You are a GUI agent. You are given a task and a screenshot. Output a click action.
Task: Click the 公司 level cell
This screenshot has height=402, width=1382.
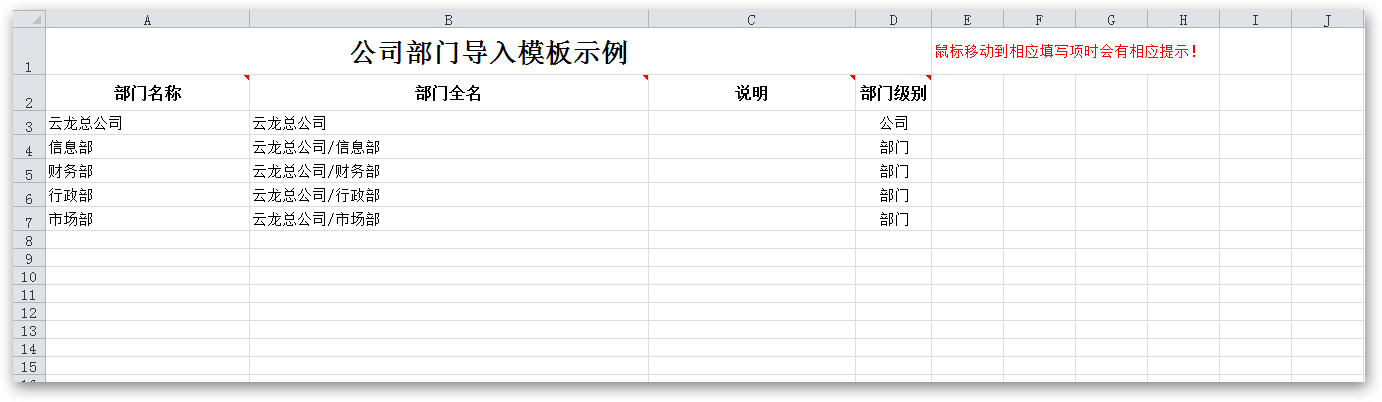[893, 124]
